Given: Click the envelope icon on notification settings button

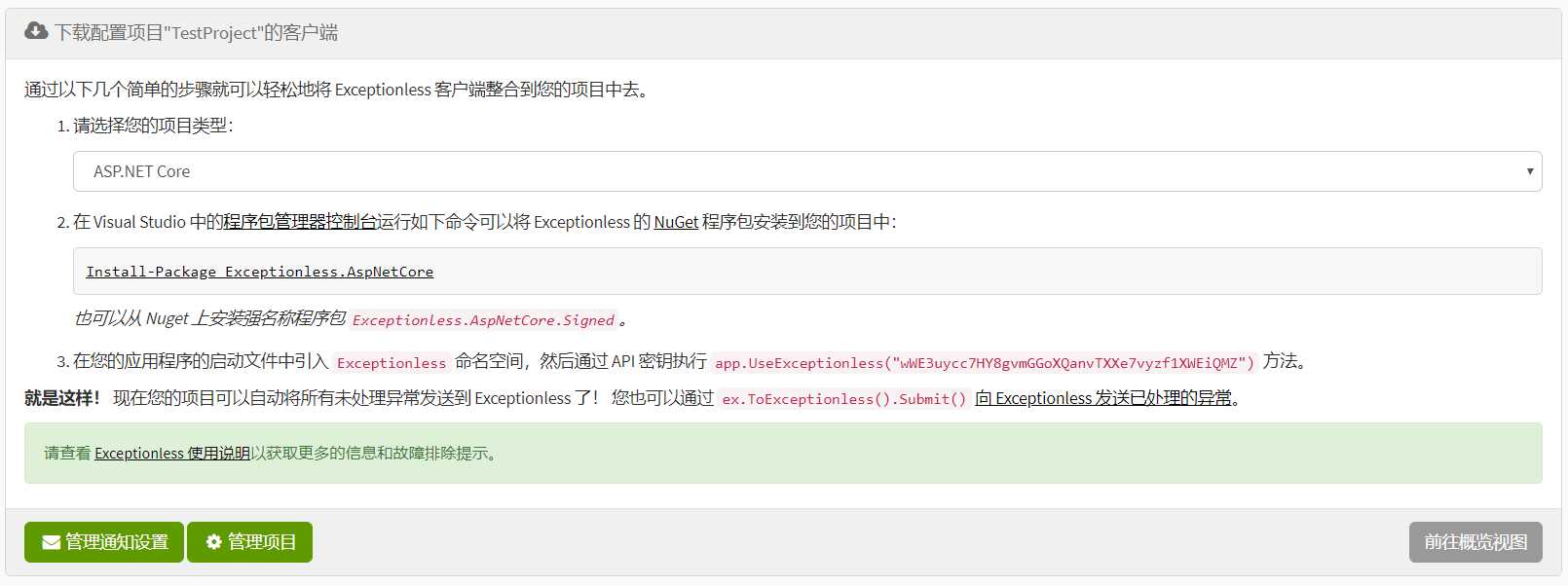Looking at the screenshot, I should pos(52,542).
